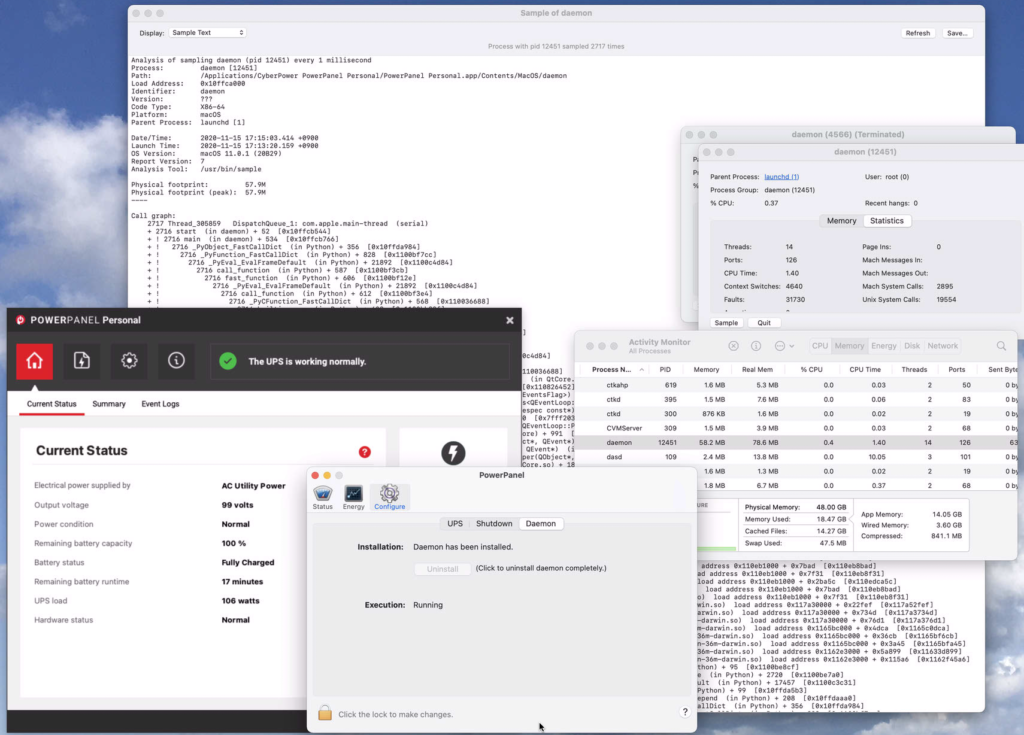
Task: Click the stop process icon in Activity Monitor
Action: [x=733, y=346]
